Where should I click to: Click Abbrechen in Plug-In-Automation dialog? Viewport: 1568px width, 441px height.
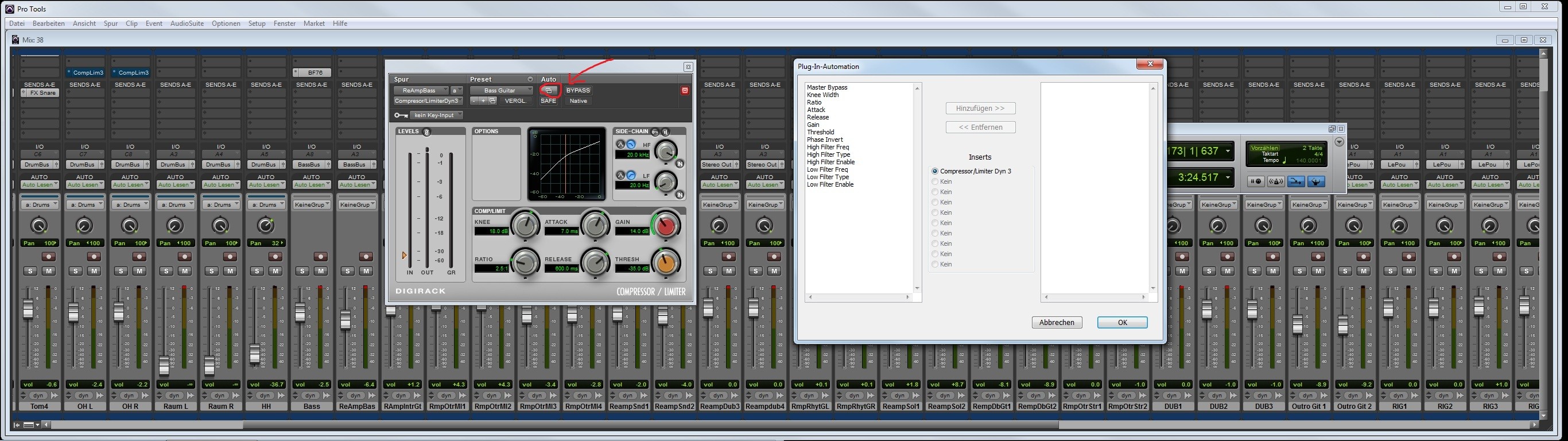coord(1057,322)
